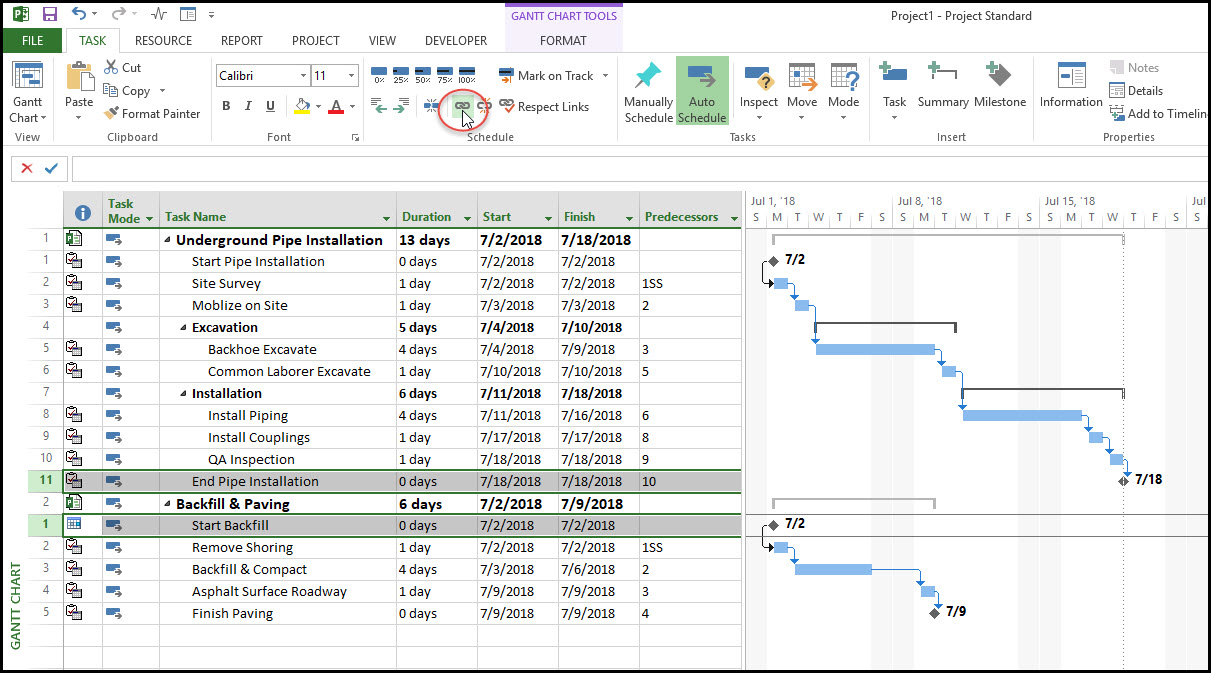This screenshot has width=1211, height=673.
Task: Toggle Bold formatting
Action: pyautogui.click(x=226, y=106)
